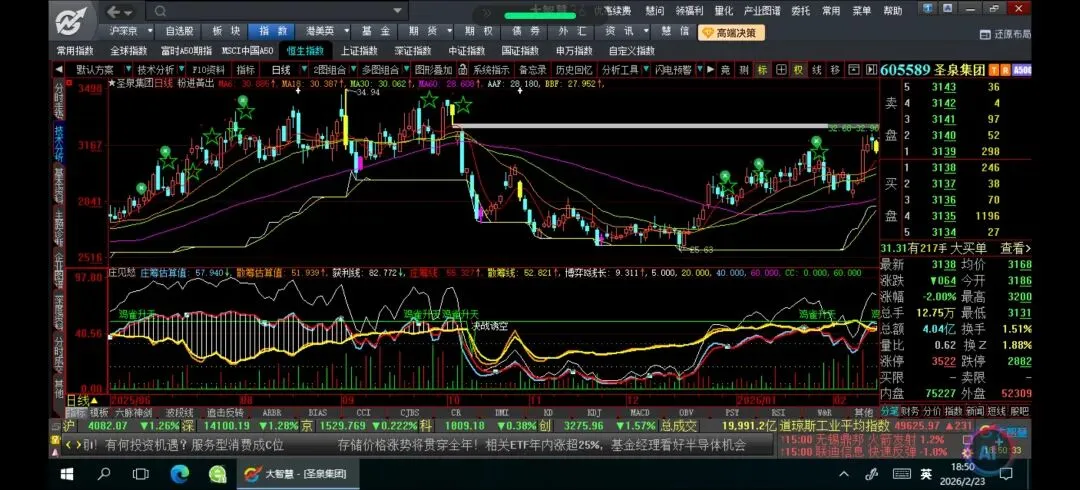Click the crosshair grid icon
The height and width of the screenshot is (490, 1080).
[780, 70]
